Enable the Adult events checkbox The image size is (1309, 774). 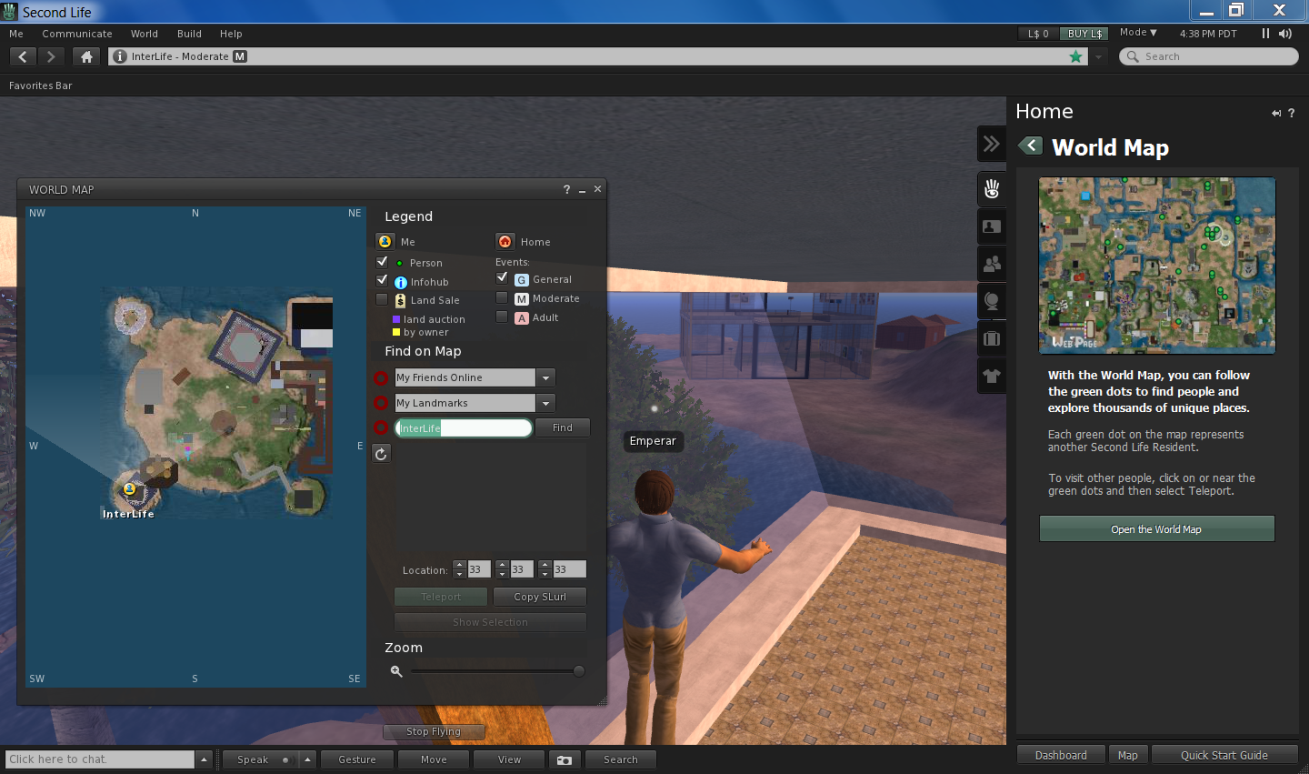tap(502, 316)
